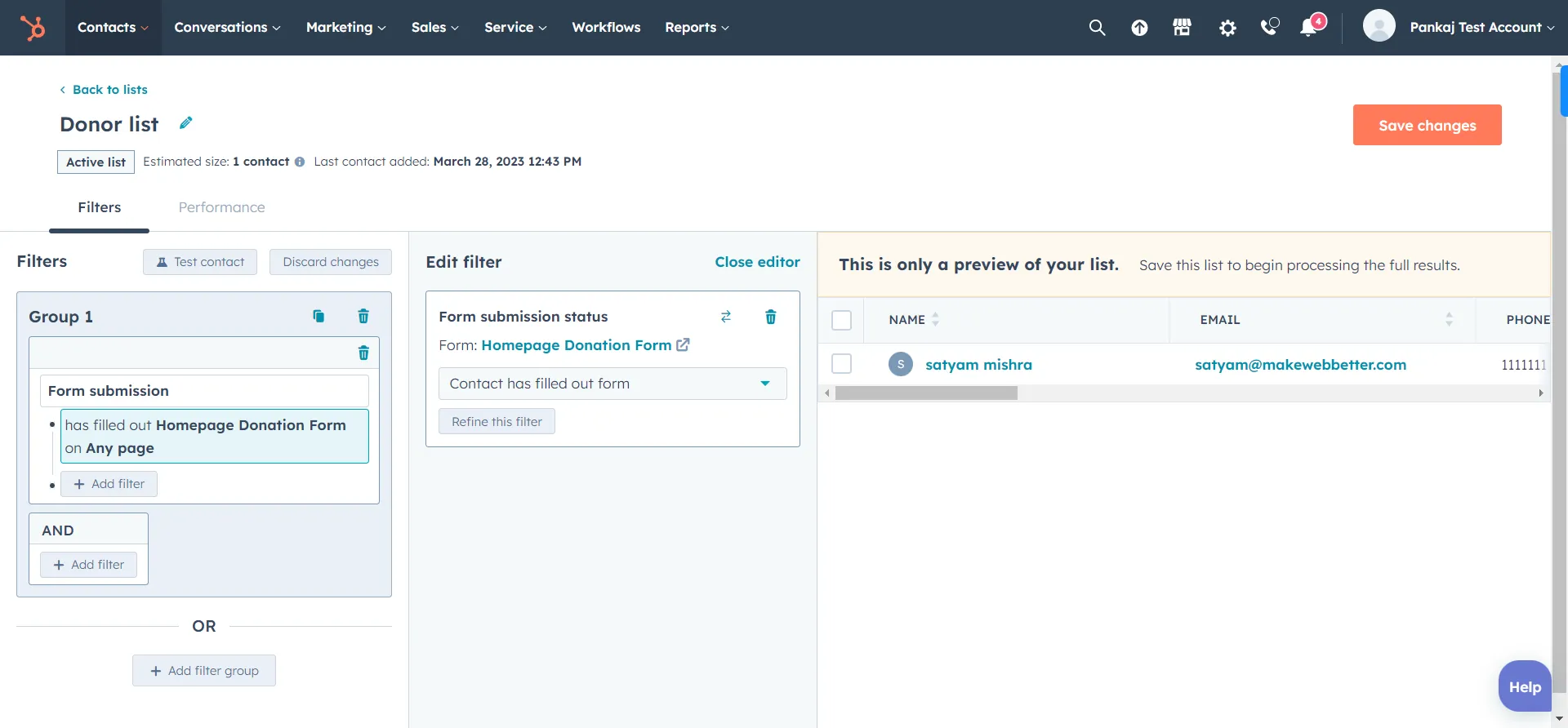1568x728 pixels.
Task: Switch to the Performance tab
Action: click(221, 207)
